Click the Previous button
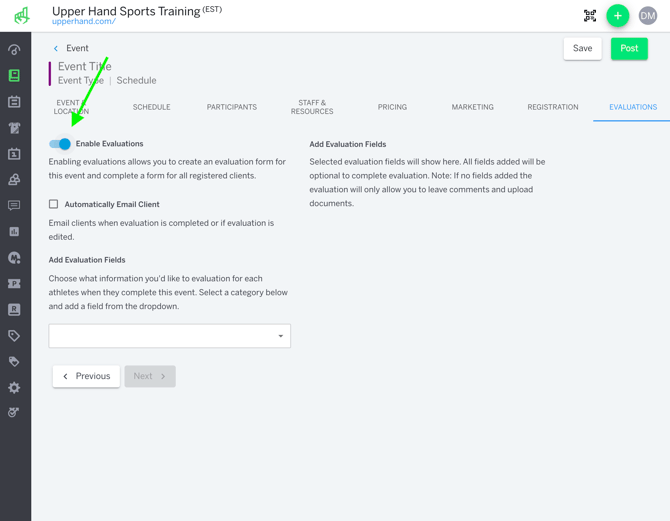670x521 pixels. 86,376
